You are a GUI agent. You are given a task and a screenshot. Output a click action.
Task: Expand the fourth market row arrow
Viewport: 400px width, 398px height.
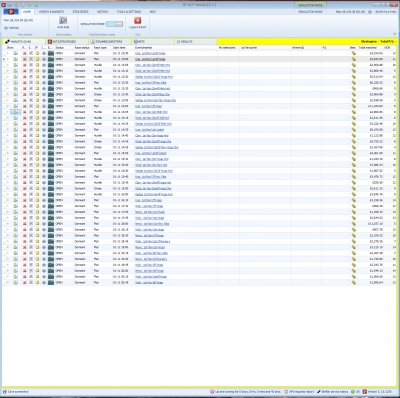point(8,71)
